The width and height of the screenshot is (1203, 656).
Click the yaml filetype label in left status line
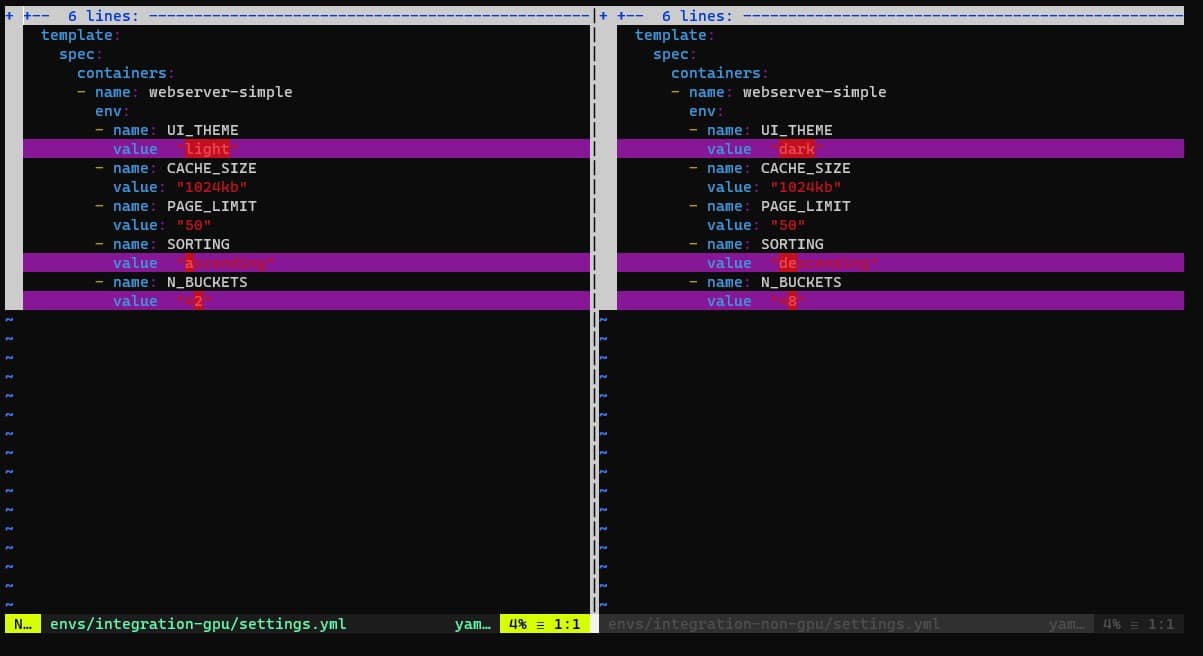[x=473, y=624]
